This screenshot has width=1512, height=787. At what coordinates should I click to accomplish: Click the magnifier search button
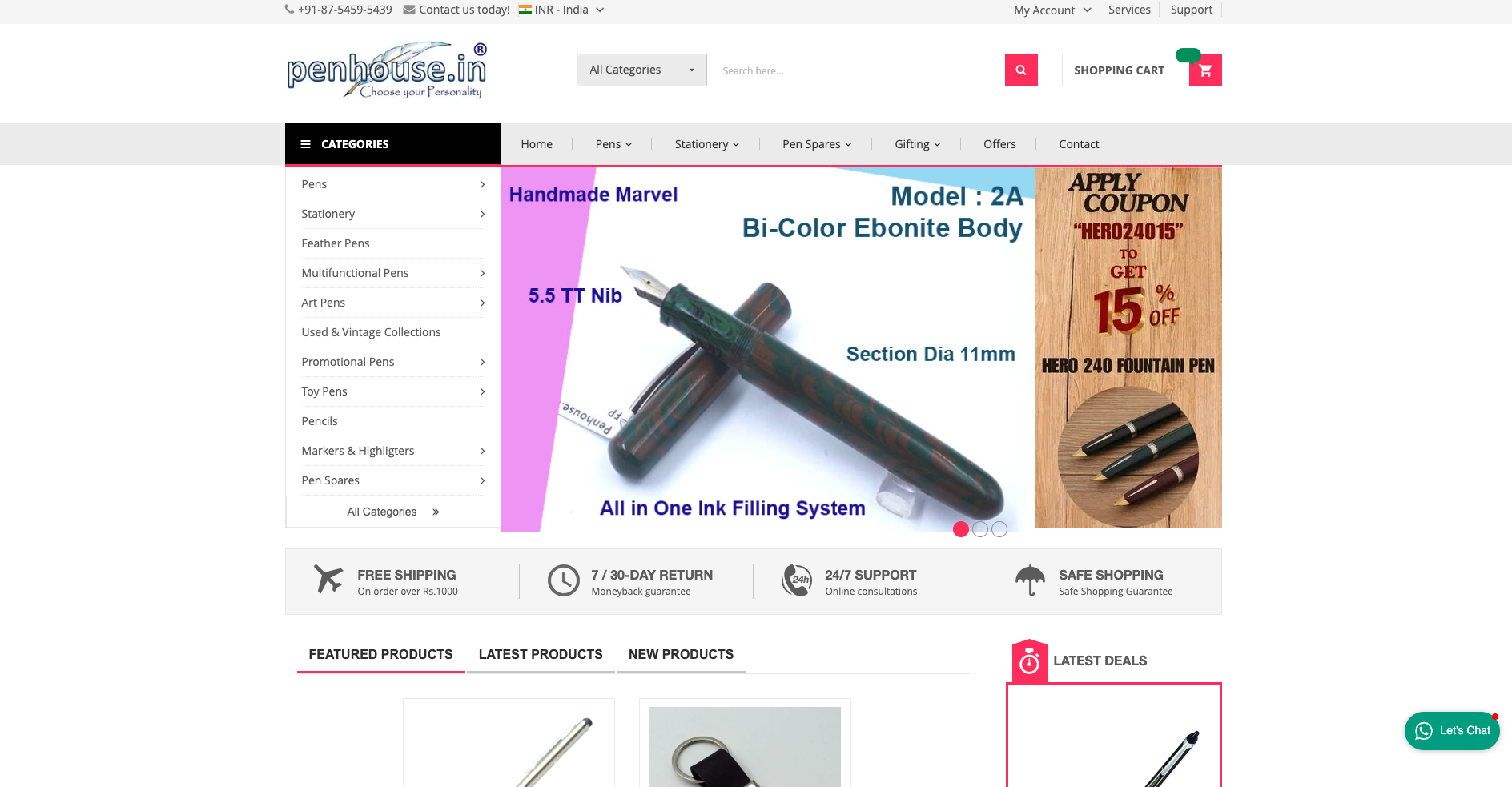(1021, 70)
